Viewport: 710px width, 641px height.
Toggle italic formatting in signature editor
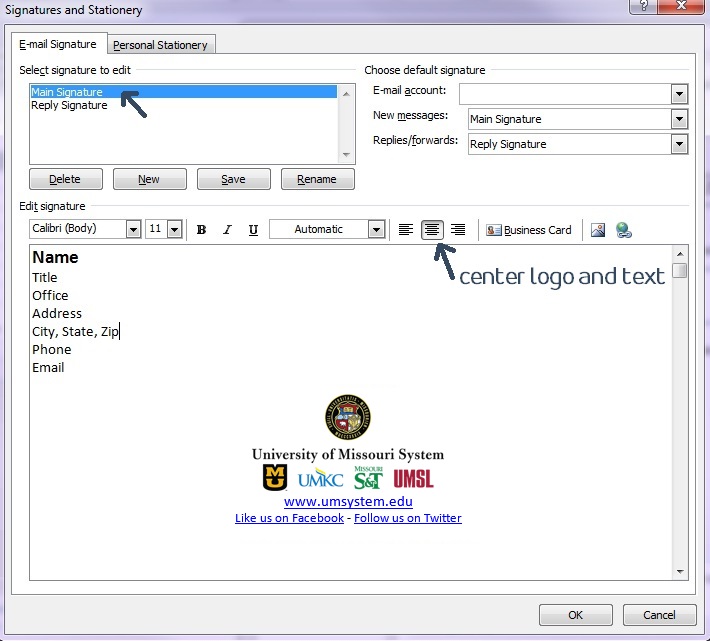227,230
